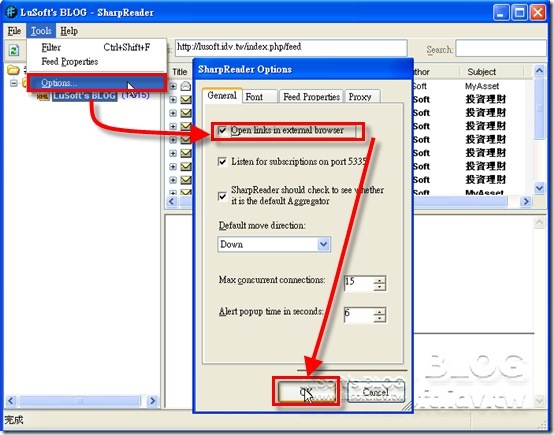This screenshot has width=554, height=435.
Task: Open the Tools menu
Action: pyautogui.click(x=41, y=31)
